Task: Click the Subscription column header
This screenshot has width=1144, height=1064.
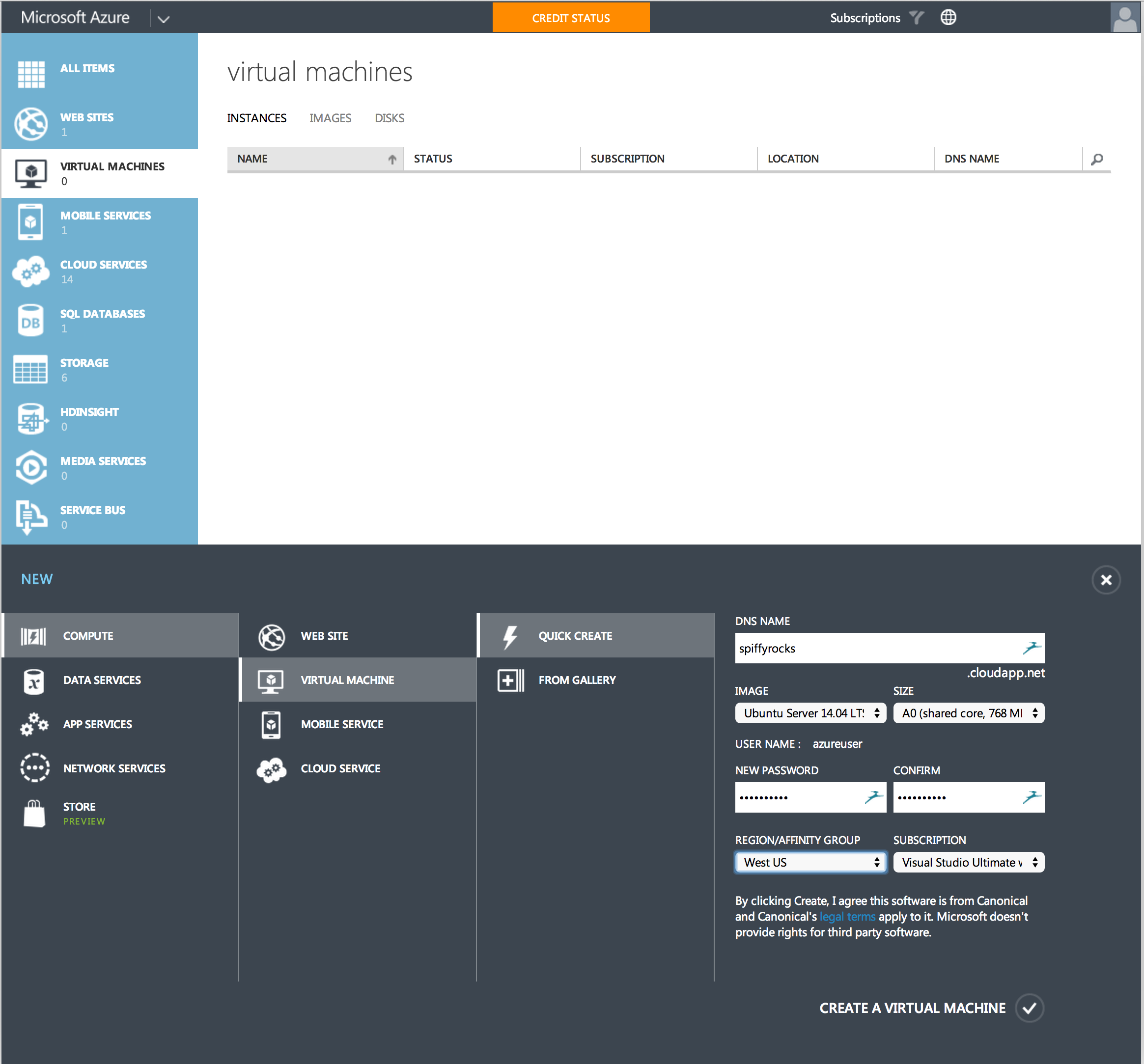Action: [x=669, y=159]
